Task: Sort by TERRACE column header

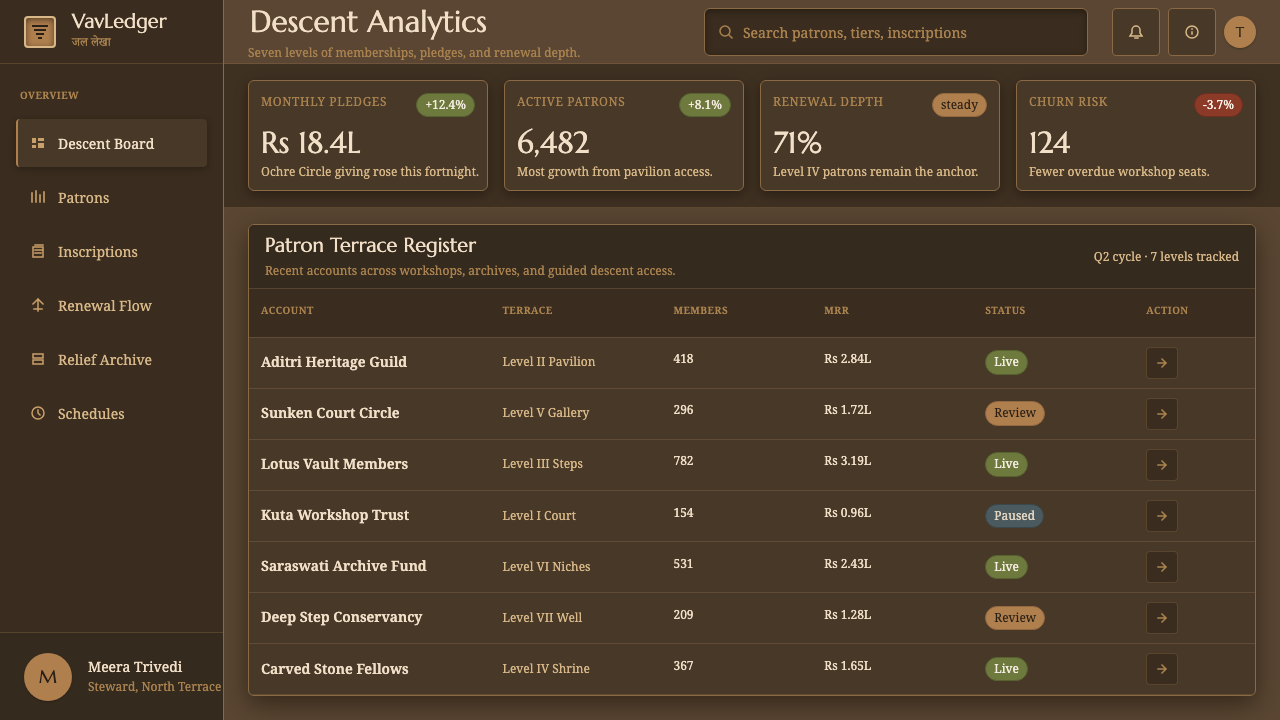Action: click(x=527, y=310)
